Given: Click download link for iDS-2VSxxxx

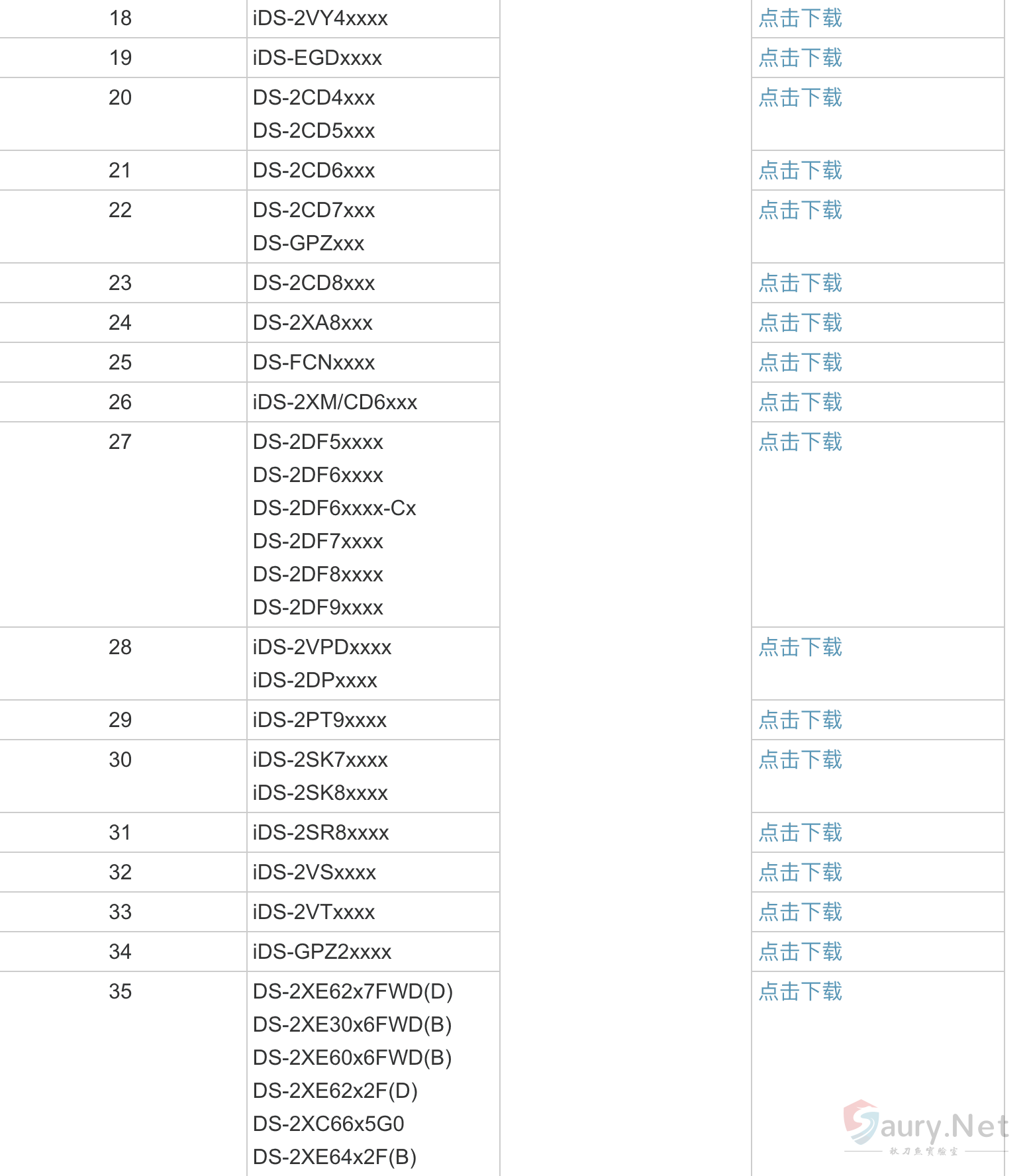Looking at the screenshot, I should 800,873.
